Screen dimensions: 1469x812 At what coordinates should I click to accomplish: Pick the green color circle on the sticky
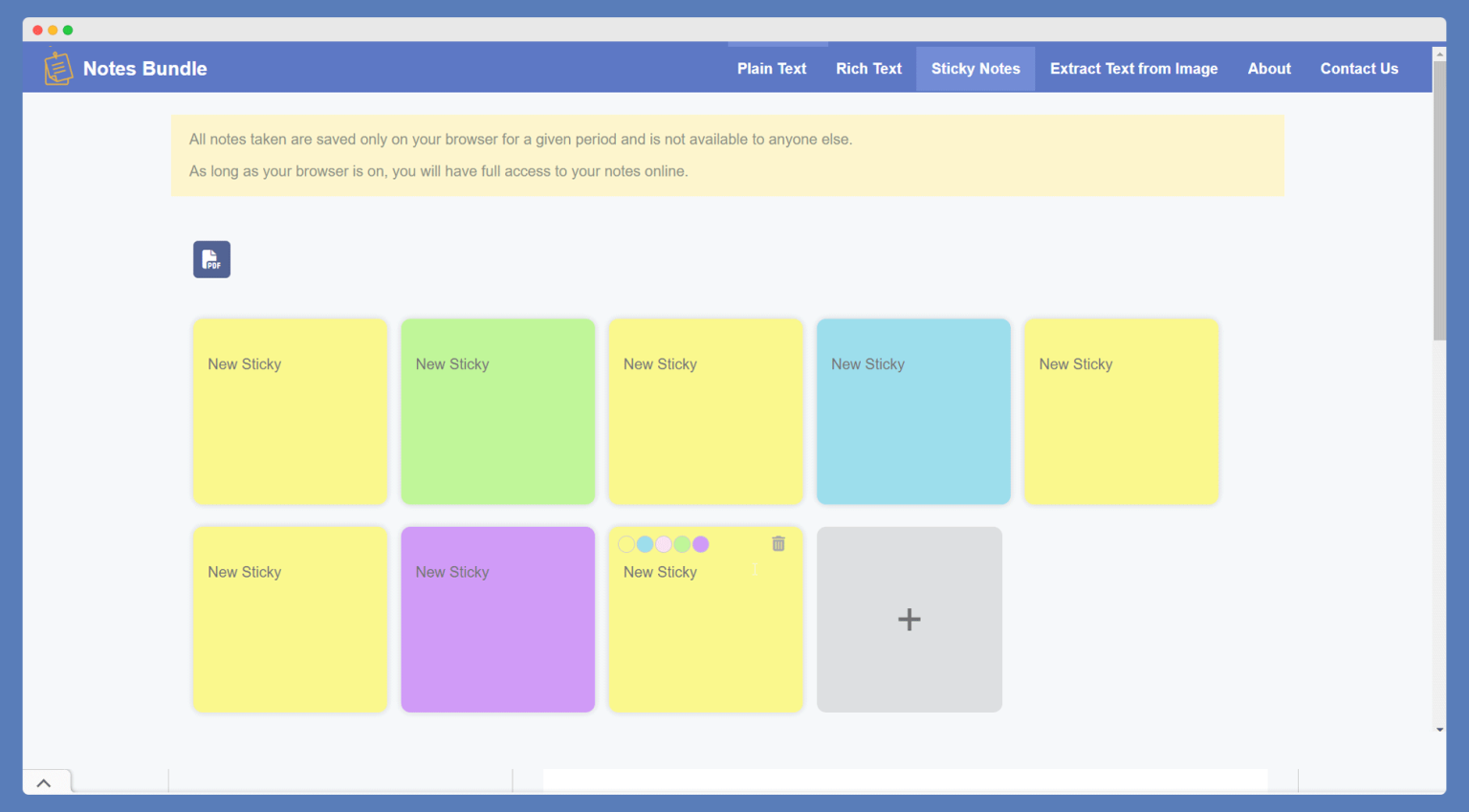click(x=682, y=543)
